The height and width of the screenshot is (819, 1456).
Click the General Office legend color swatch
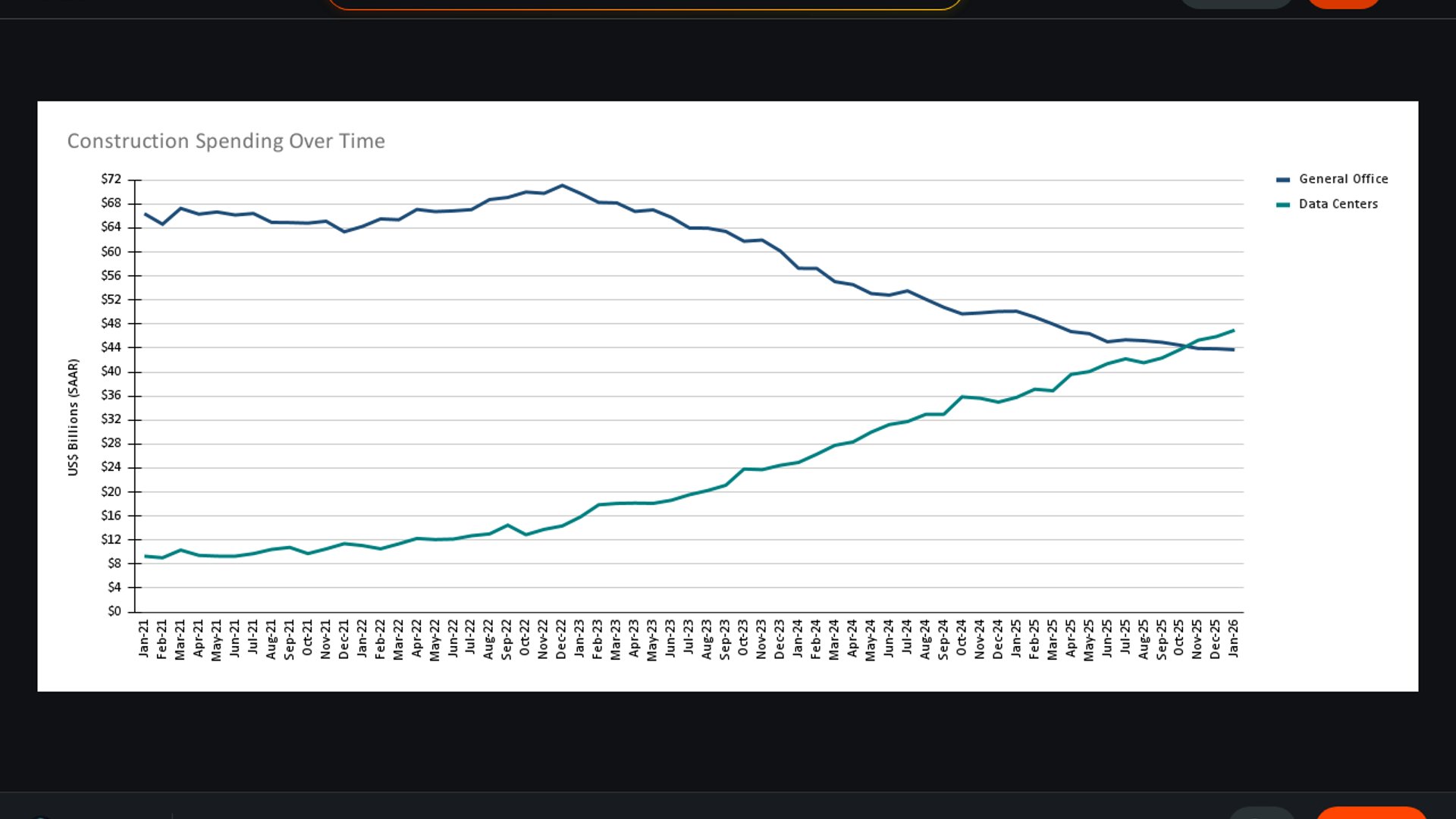pos(1283,180)
